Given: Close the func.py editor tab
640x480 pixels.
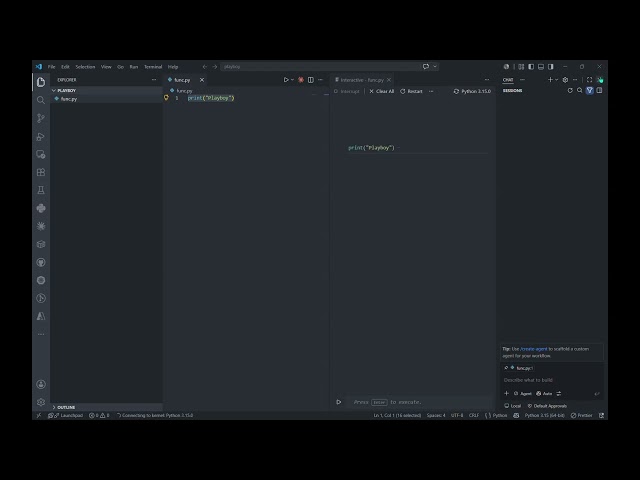Looking at the screenshot, I should point(202,80).
